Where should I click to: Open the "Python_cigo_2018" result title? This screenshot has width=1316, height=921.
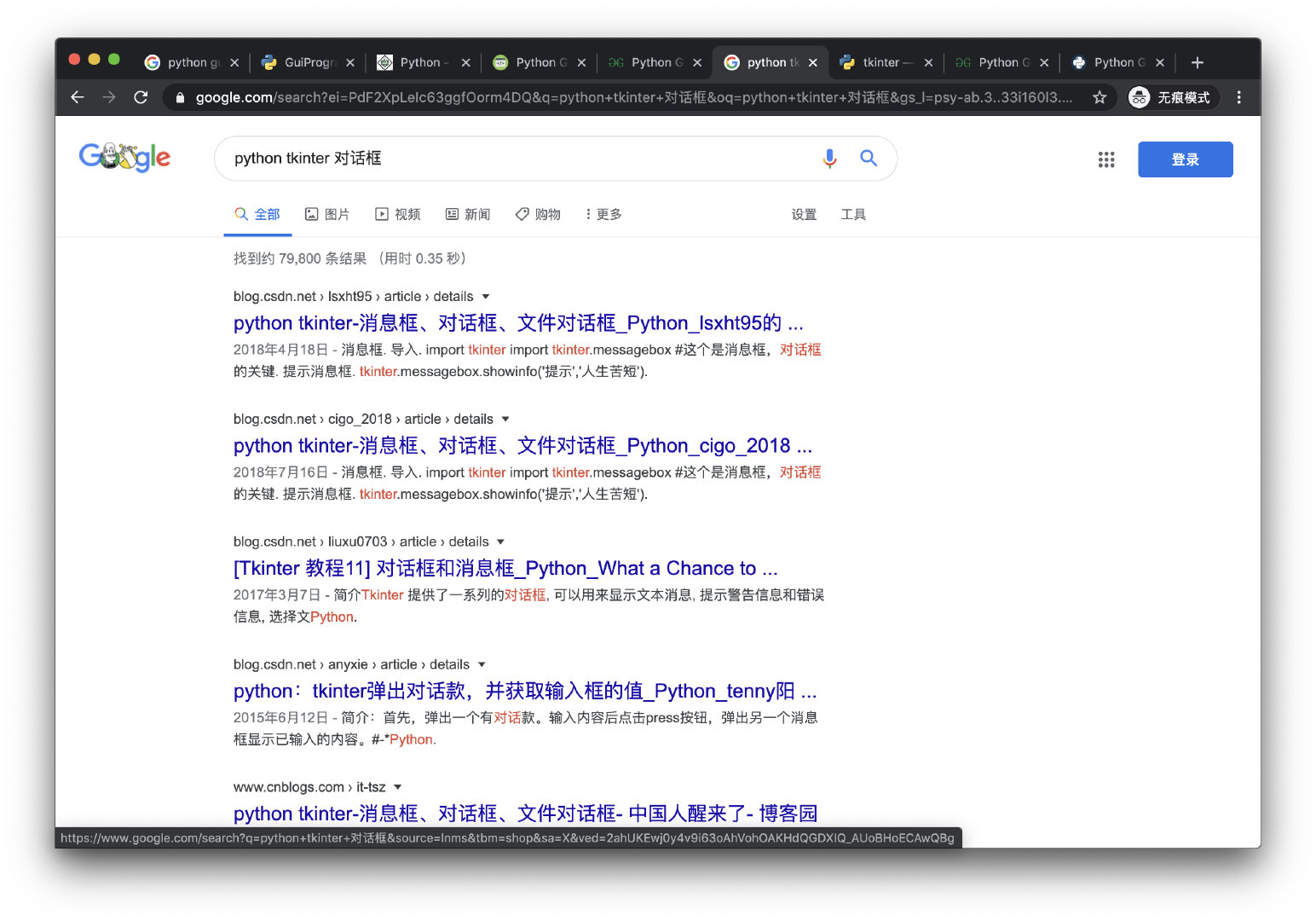pyautogui.click(x=522, y=446)
